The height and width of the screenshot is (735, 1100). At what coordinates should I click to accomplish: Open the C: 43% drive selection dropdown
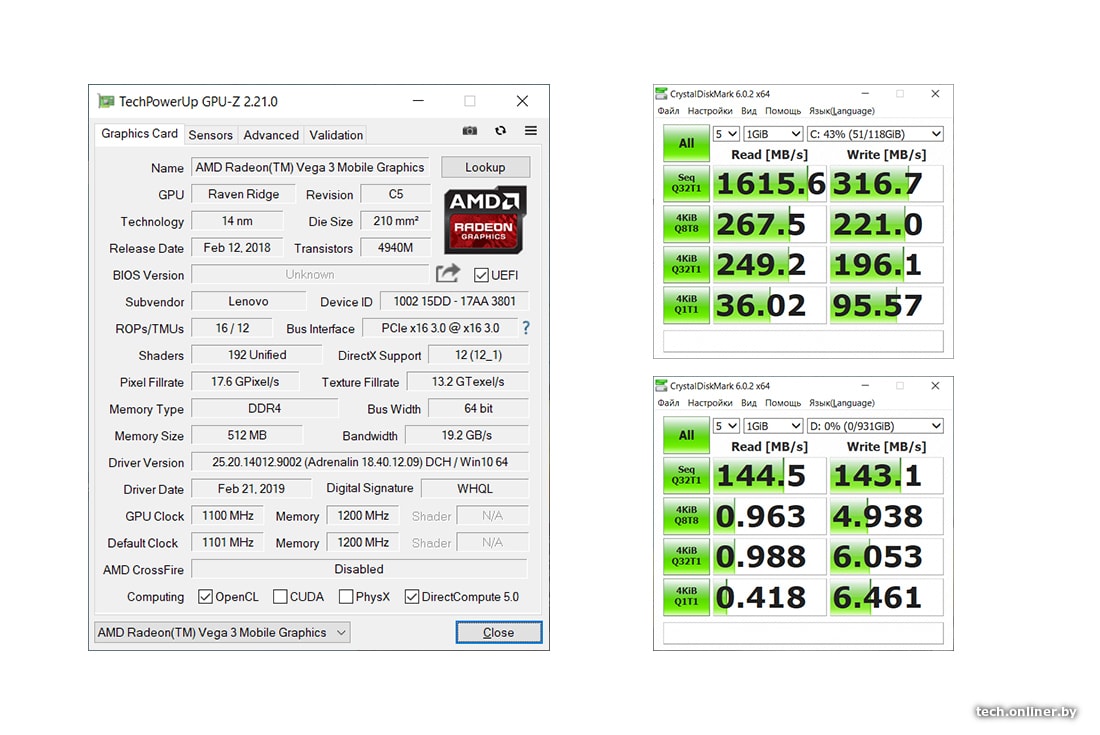(875, 134)
